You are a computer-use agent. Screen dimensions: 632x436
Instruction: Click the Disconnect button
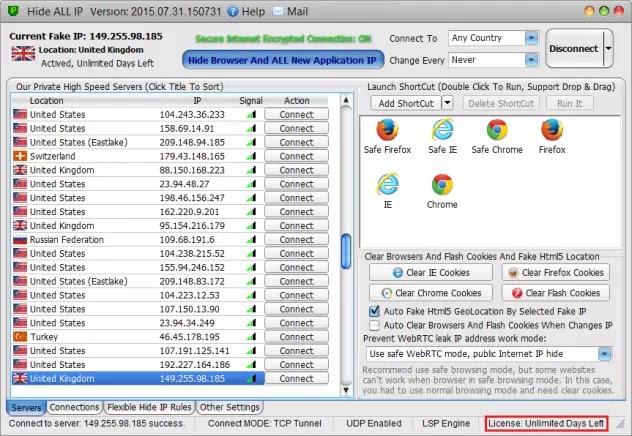click(x=574, y=48)
